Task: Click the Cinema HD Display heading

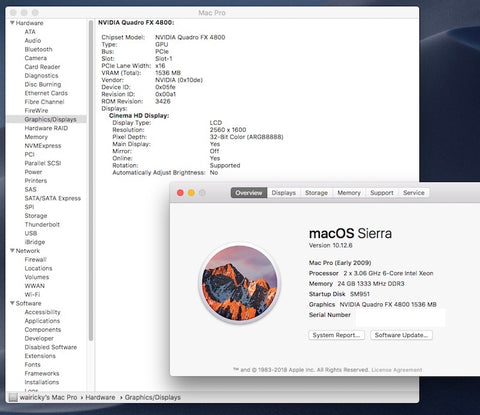Action: click(139, 116)
